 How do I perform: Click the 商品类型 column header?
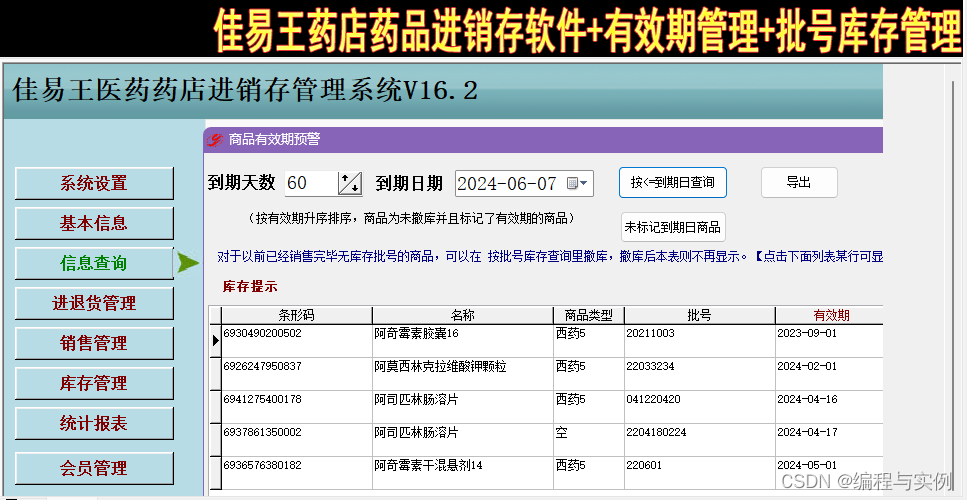(589, 315)
